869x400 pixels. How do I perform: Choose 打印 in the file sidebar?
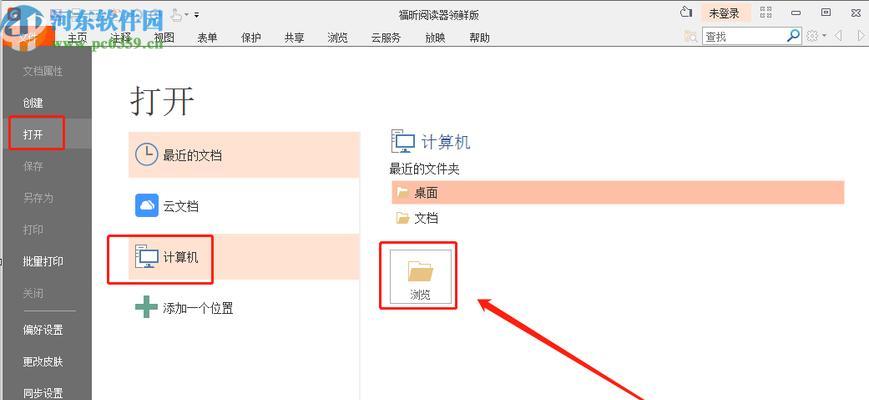click(33, 229)
